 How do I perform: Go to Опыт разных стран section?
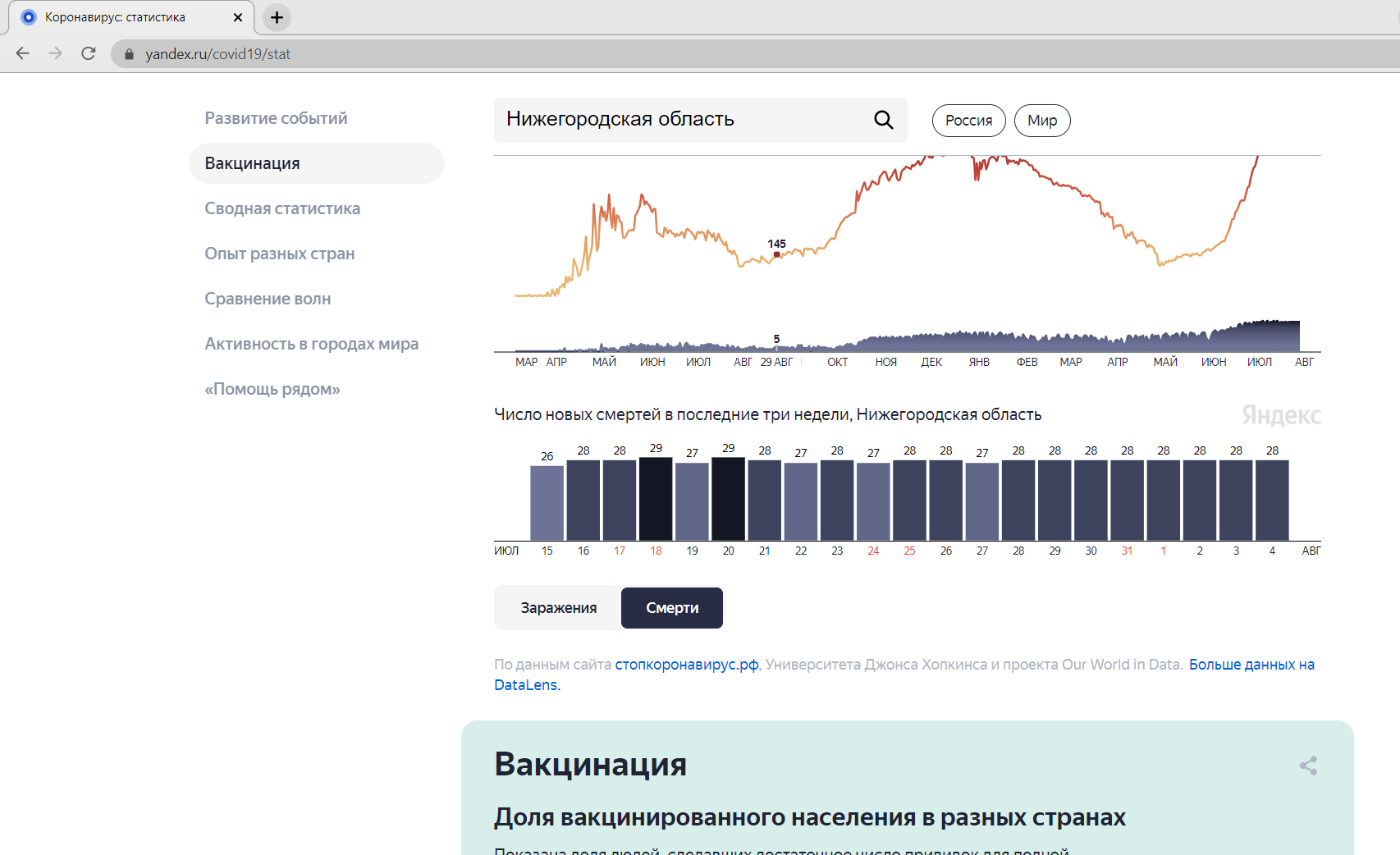coord(279,254)
